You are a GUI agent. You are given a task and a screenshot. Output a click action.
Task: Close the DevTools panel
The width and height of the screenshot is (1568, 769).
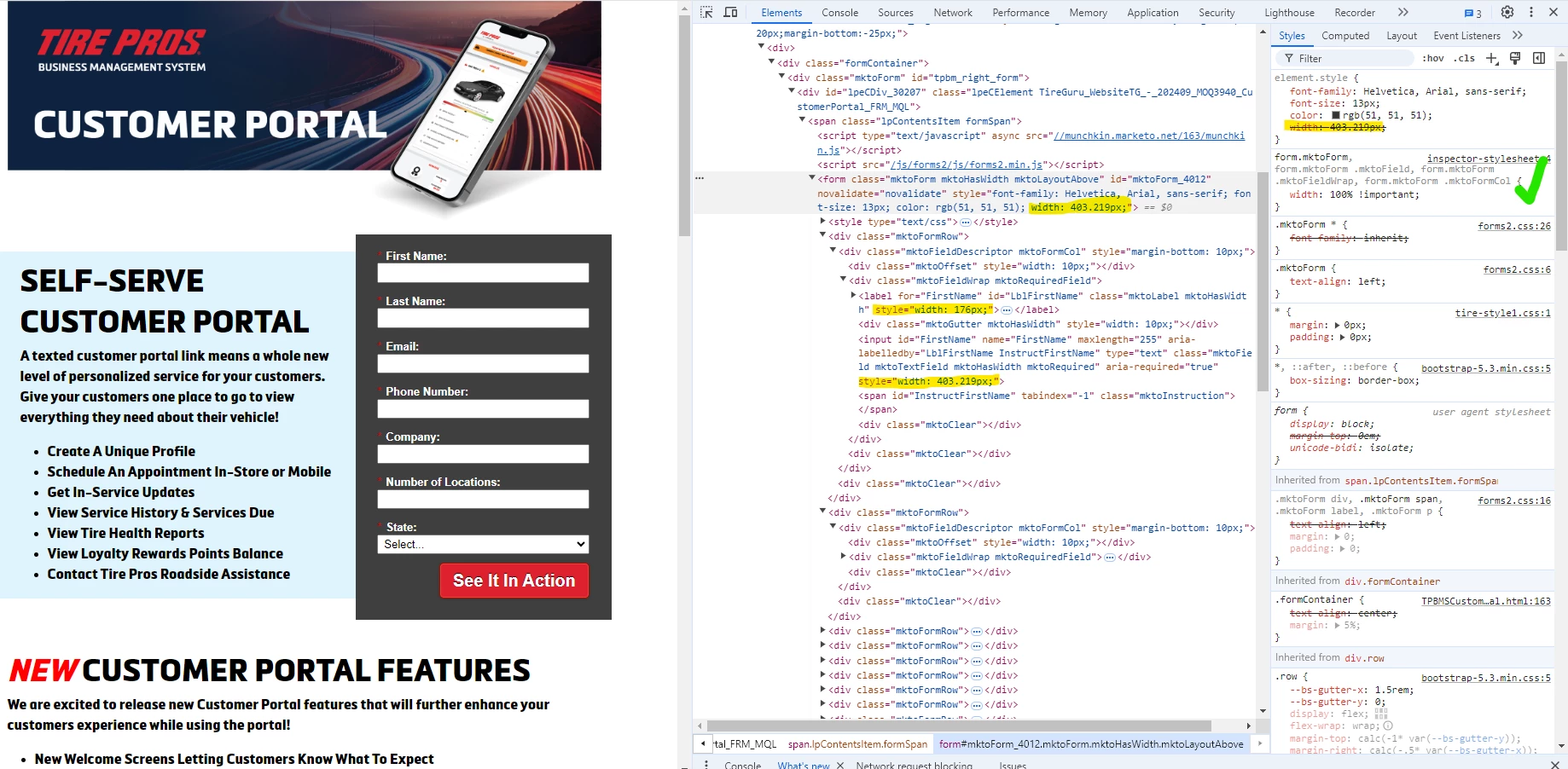click(x=1553, y=12)
